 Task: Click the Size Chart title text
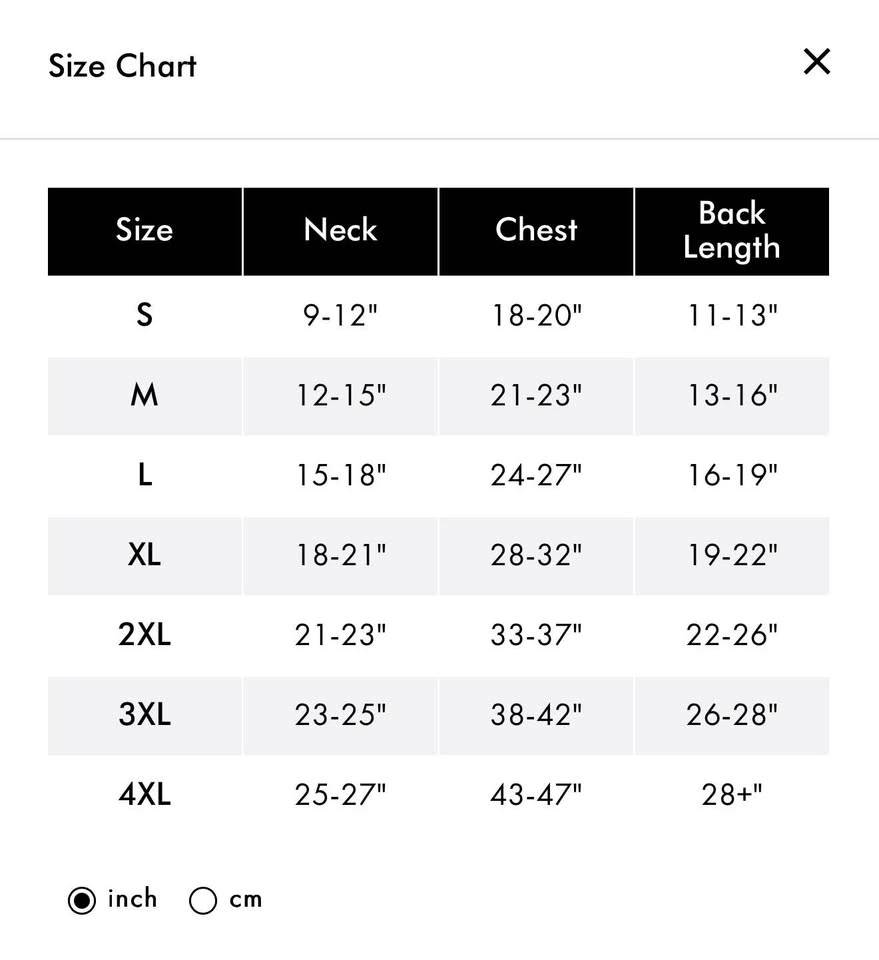click(122, 66)
